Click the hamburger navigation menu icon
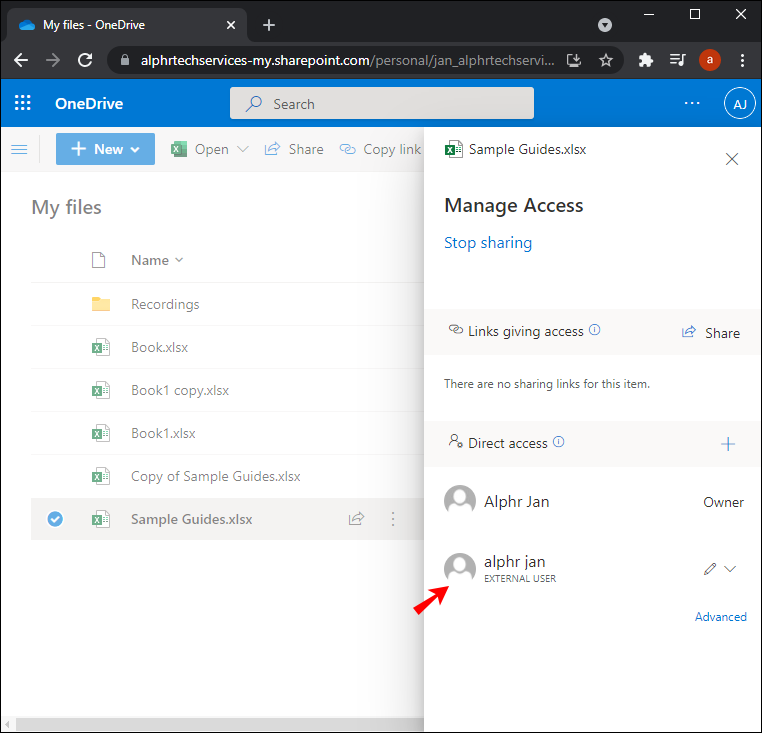This screenshot has height=733, width=762. pyautogui.click(x=19, y=149)
